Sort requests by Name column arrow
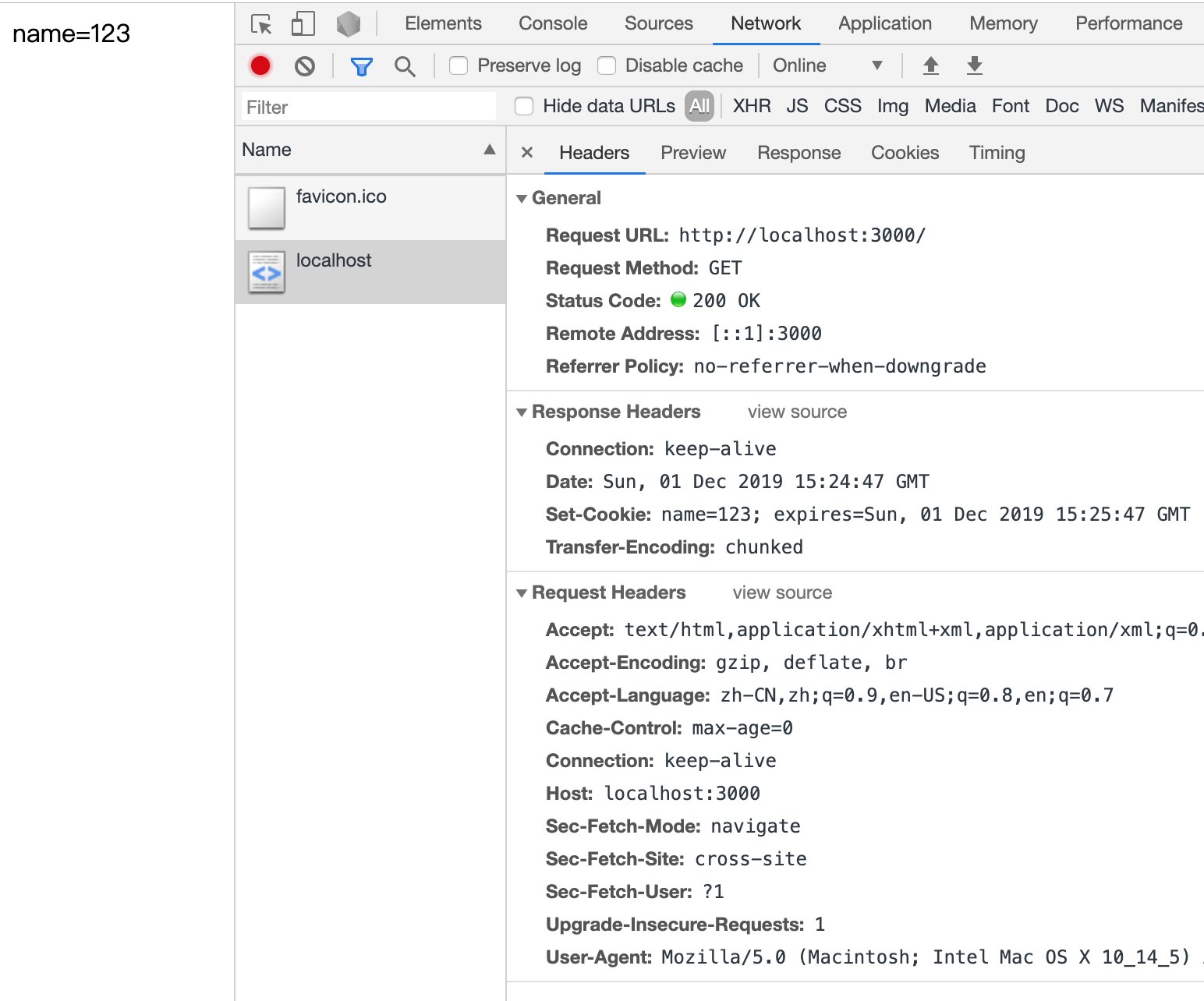Viewport: 1204px width, 1001px height. coord(490,150)
